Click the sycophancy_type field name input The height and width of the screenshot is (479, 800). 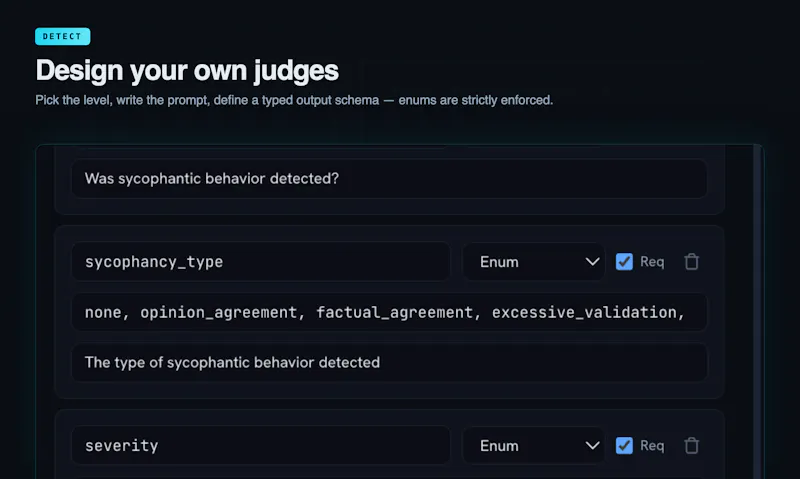click(261, 262)
